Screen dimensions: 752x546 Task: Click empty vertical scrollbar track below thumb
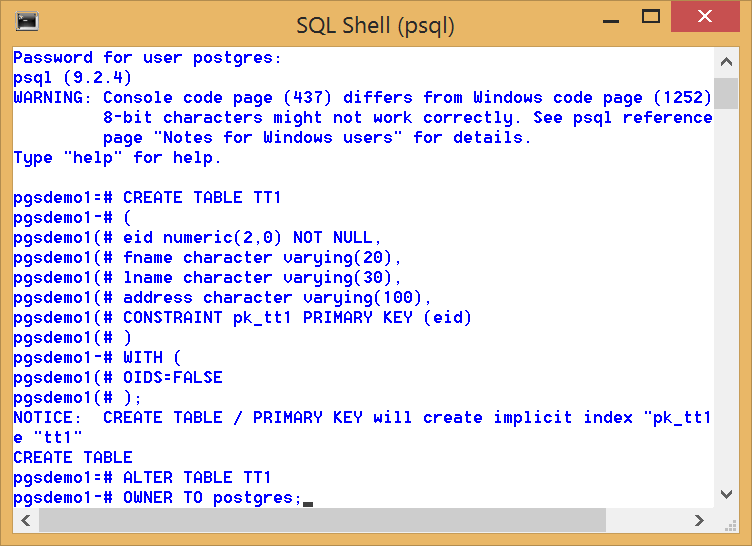727,300
